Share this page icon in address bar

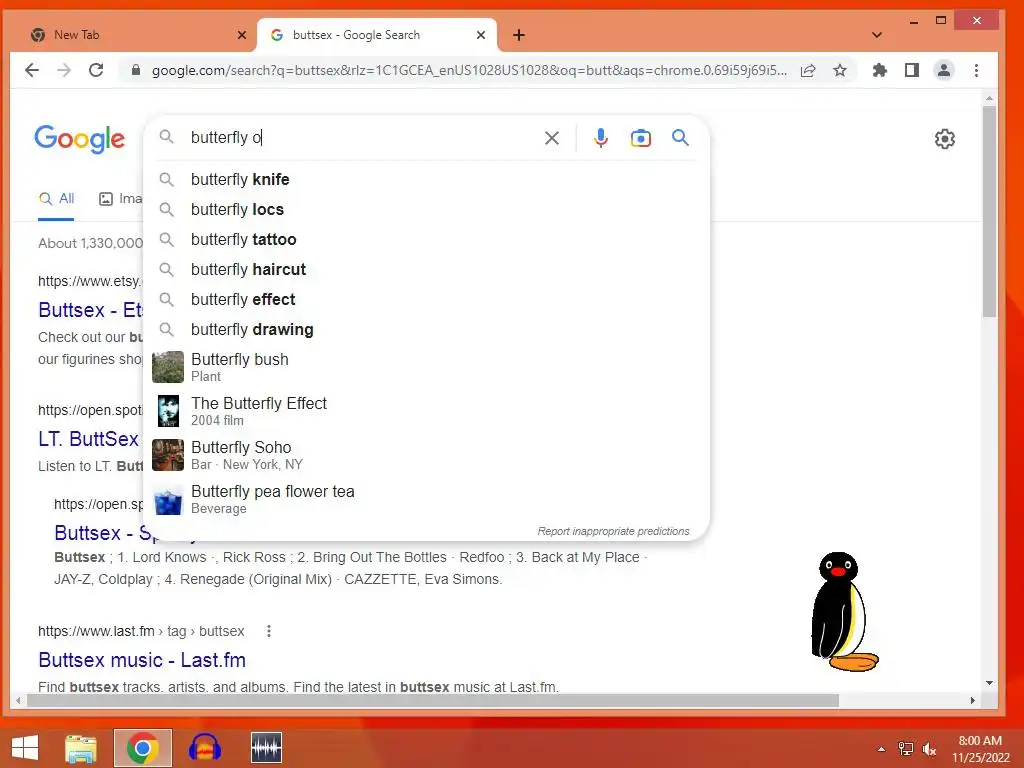click(808, 70)
